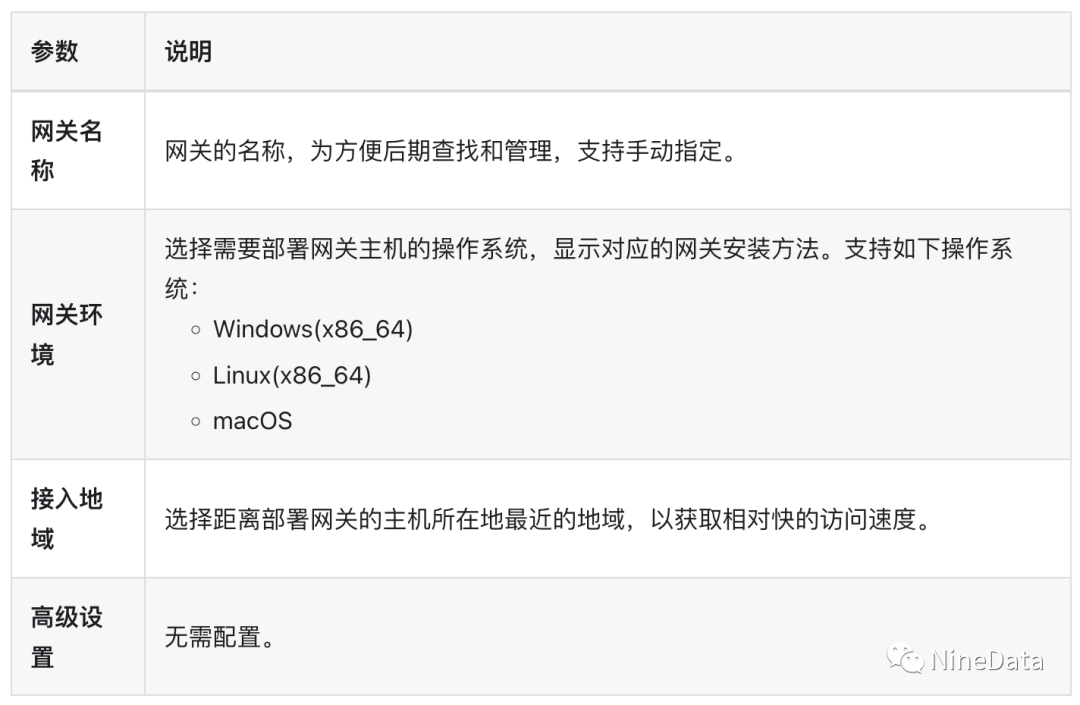Click the 网关名称 parameter cell

67,151
